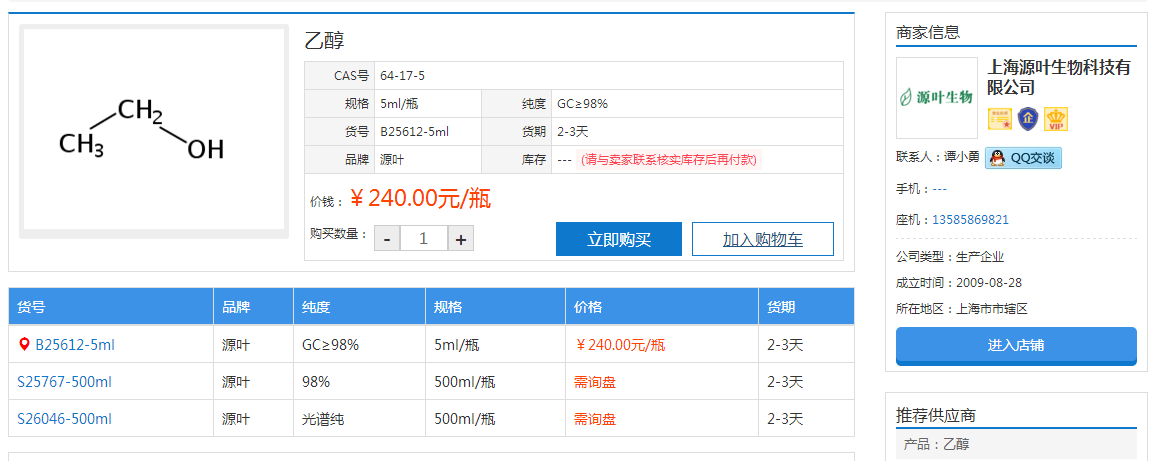The image size is (1165, 461).
Task: Open QQ交谈 chat with the seller
Action: pos(1023,158)
